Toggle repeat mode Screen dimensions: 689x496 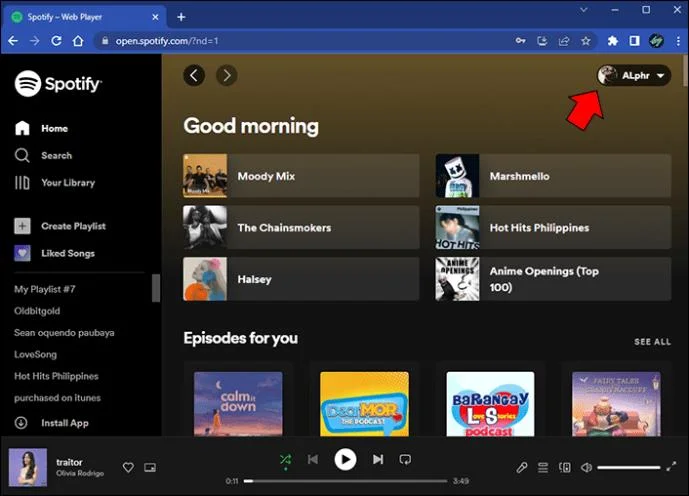(x=405, y=460)
